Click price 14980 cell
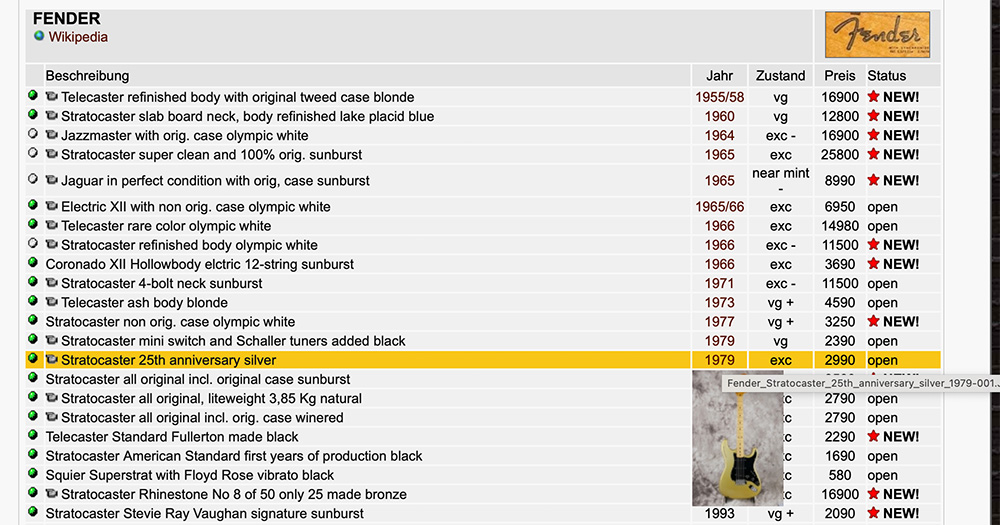Viewport: 1000px width, 525px height. tap(839, 226)
